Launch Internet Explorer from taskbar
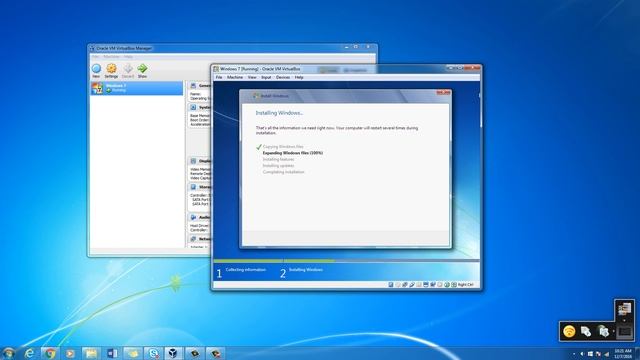640x360 pixels. [x=29, y=353]
